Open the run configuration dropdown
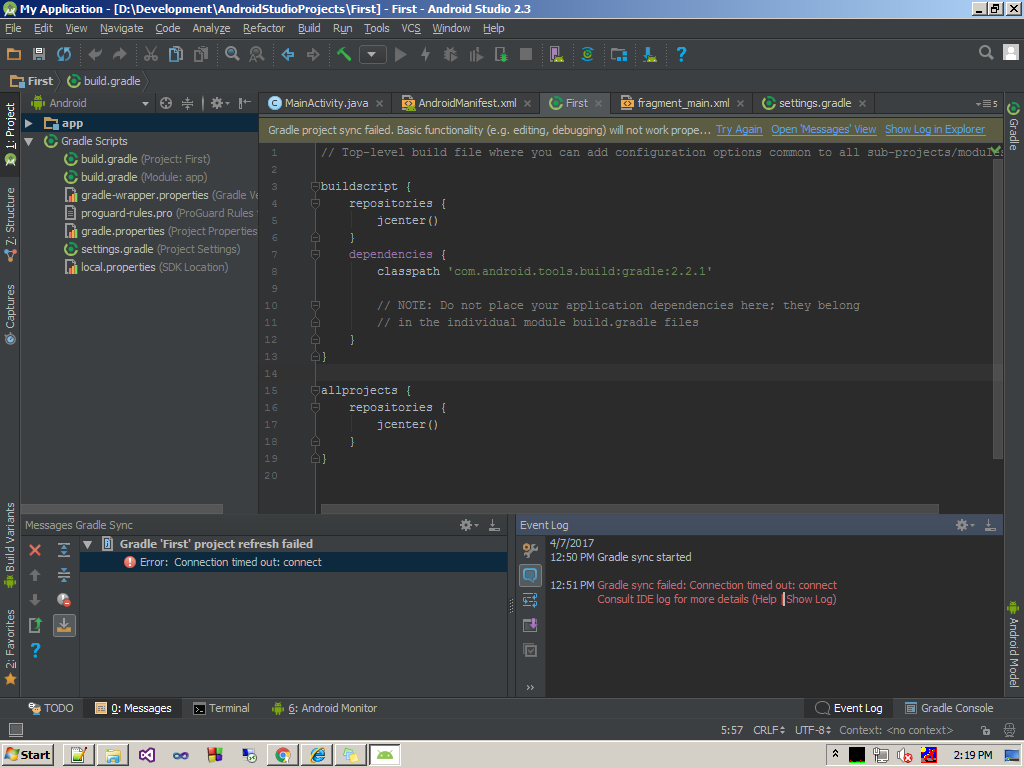This screenshot has width=1024, height=768. (373, 54)
